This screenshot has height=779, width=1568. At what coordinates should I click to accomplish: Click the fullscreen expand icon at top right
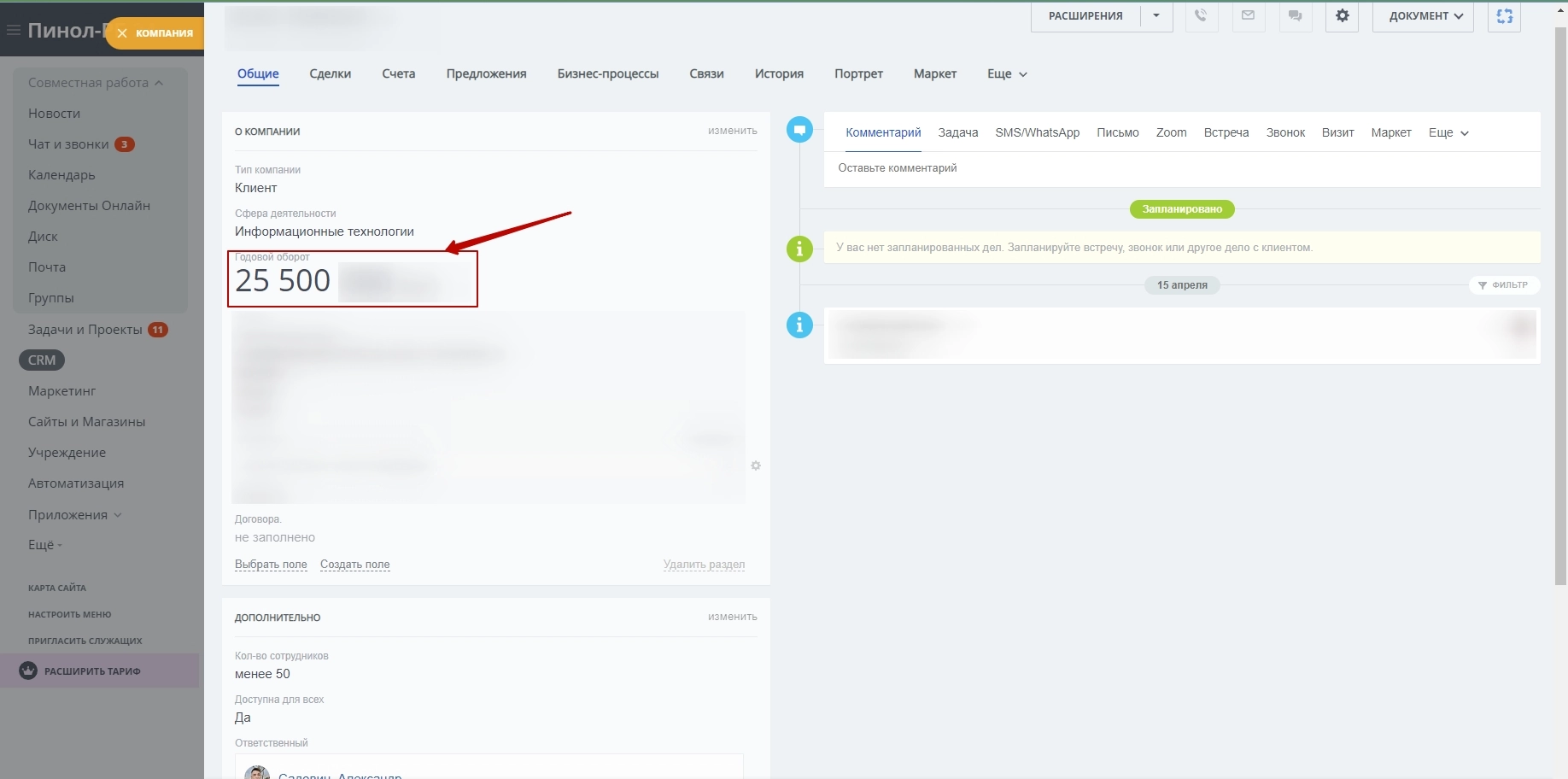pyautogui.click(x=1504, y=16)
